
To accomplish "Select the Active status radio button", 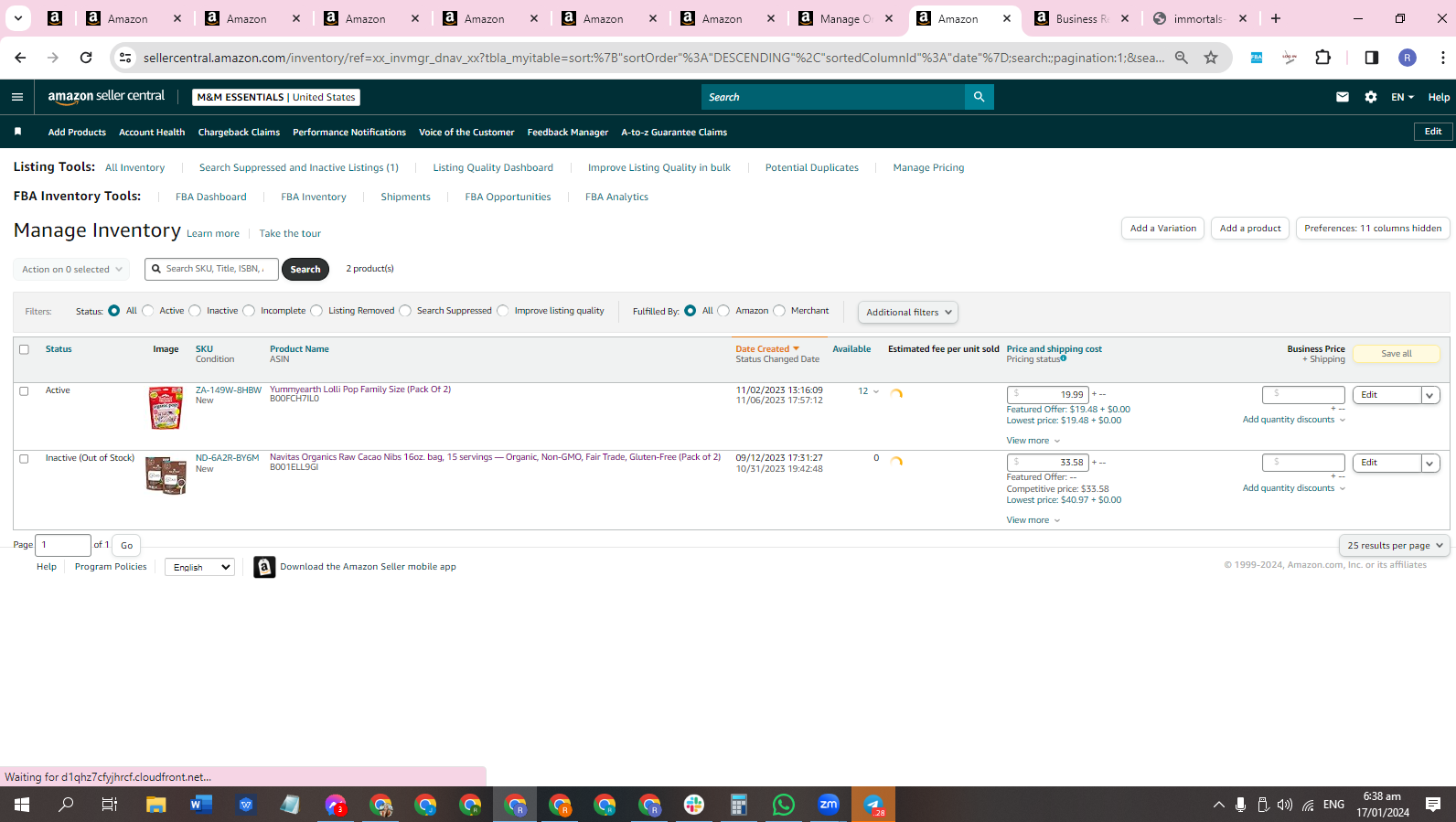I will [148, 311].
